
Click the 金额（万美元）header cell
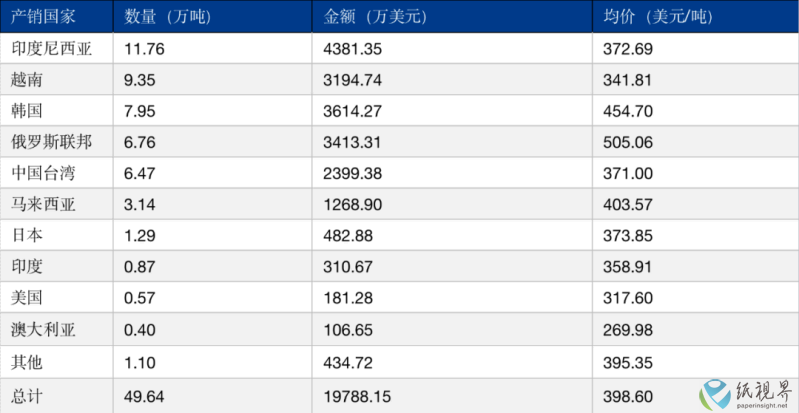tap(452, 16)
